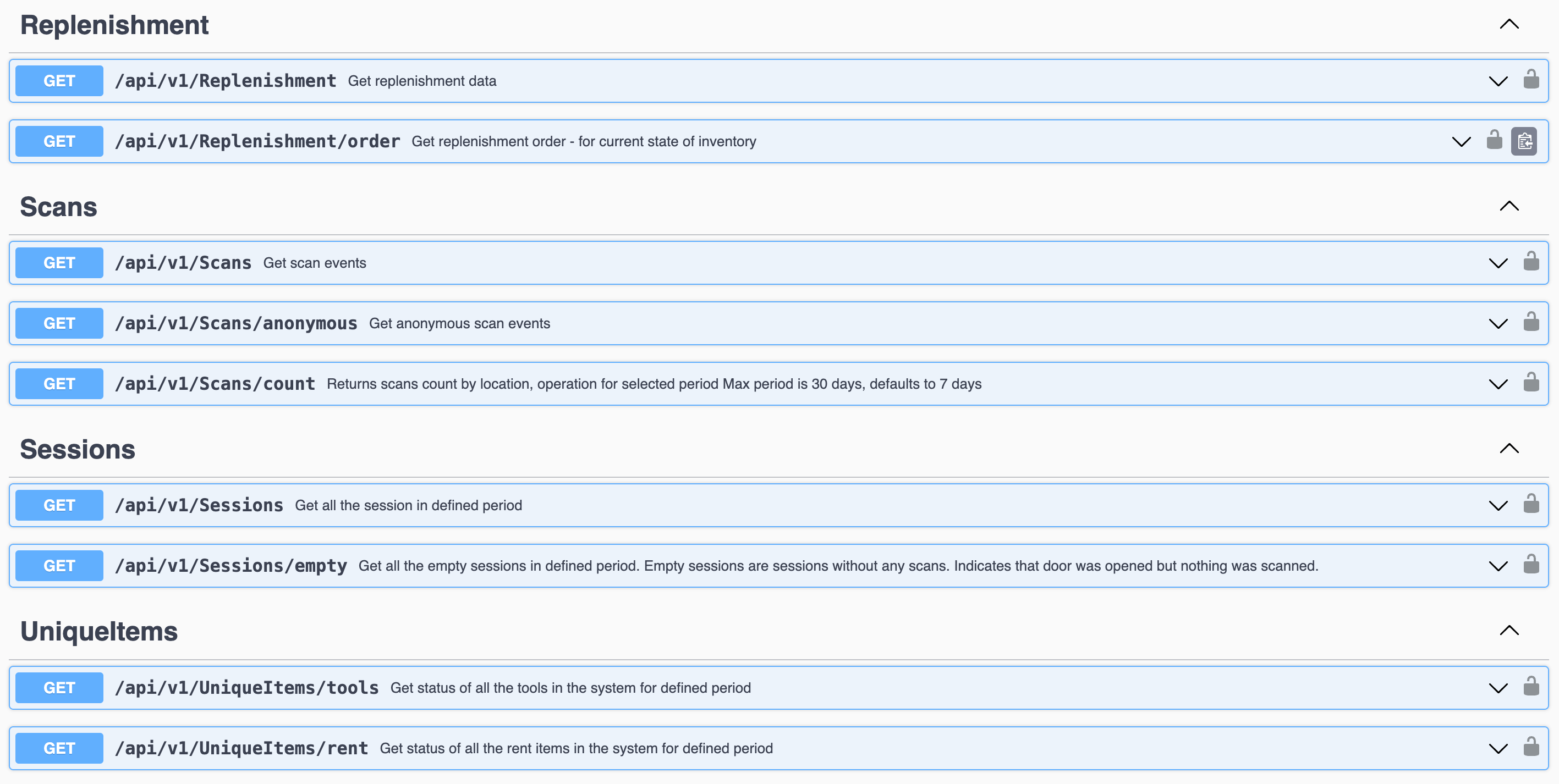Expand the /api/v1/Replenishment/order details
This screenshot has height=784, width=1559.
coord(1461,141)
